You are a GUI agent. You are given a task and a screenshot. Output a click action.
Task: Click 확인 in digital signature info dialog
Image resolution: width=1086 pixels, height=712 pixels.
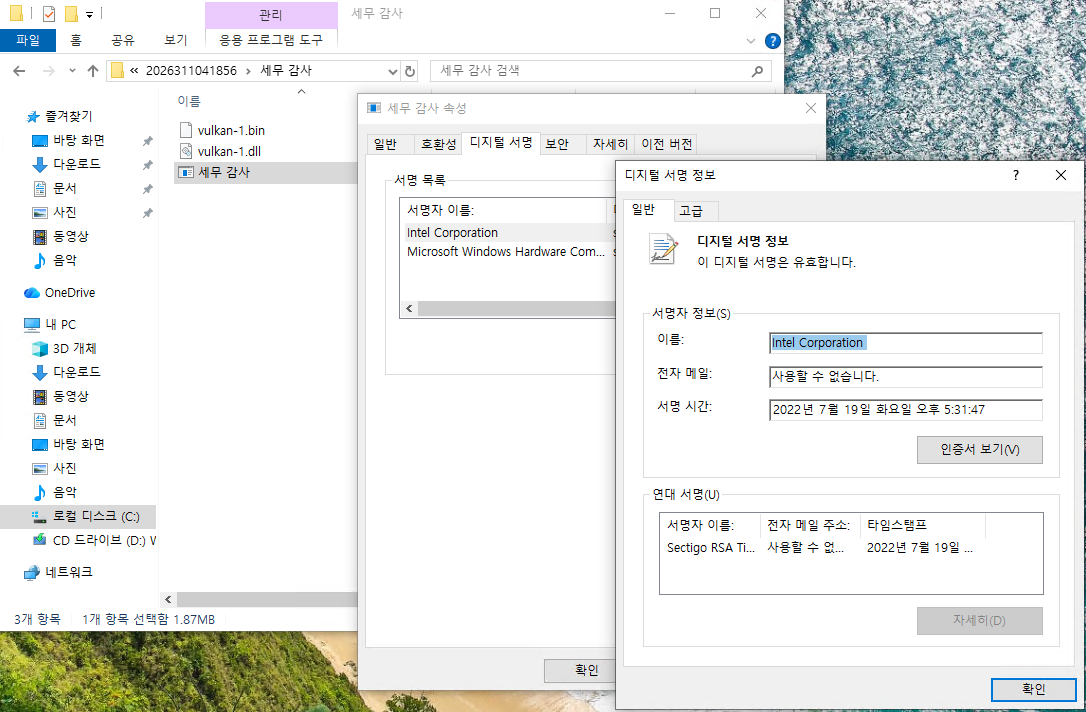tap(1033, 689)
